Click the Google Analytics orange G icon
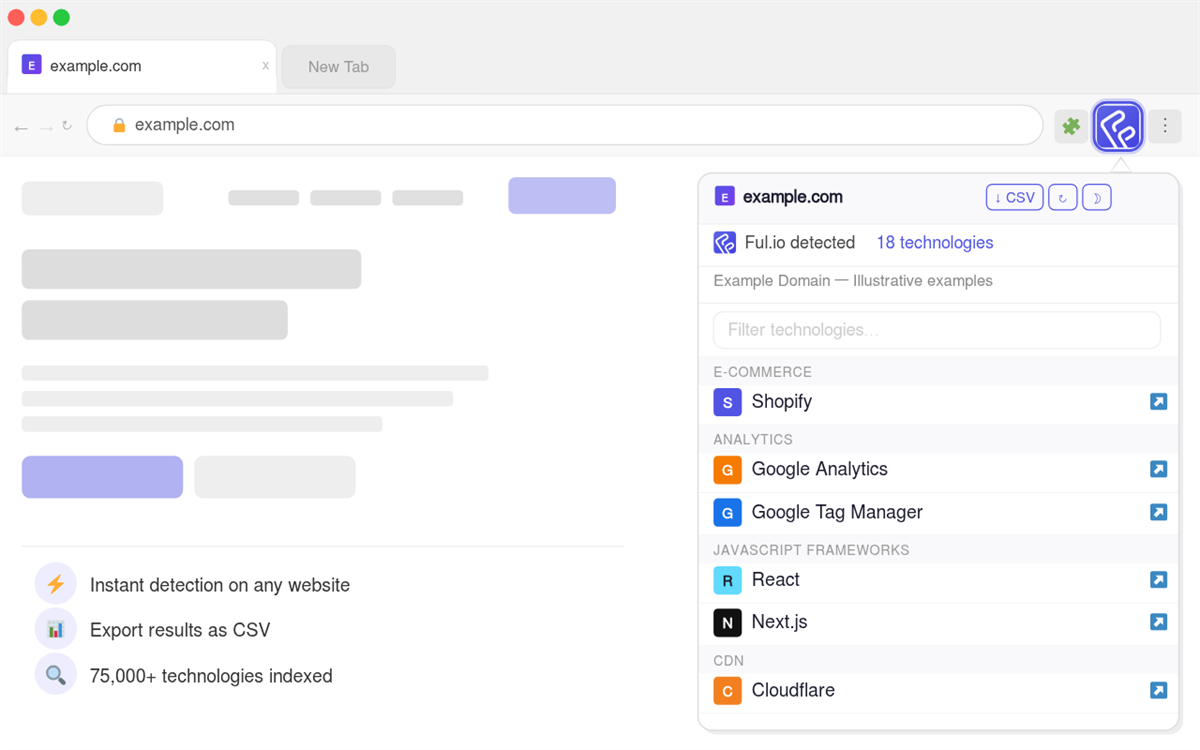Screen dimensions: 1200x750 727,470
